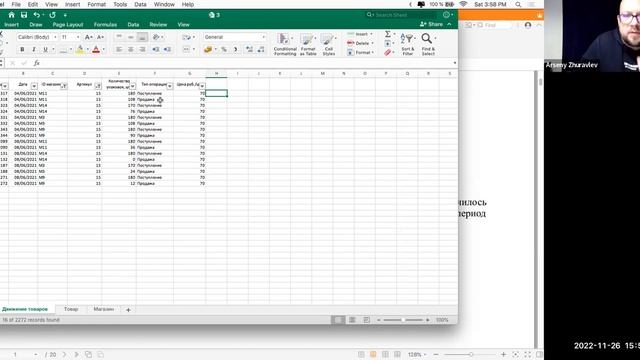Click the Decrease Decimal icon

(x=261, y=49)
